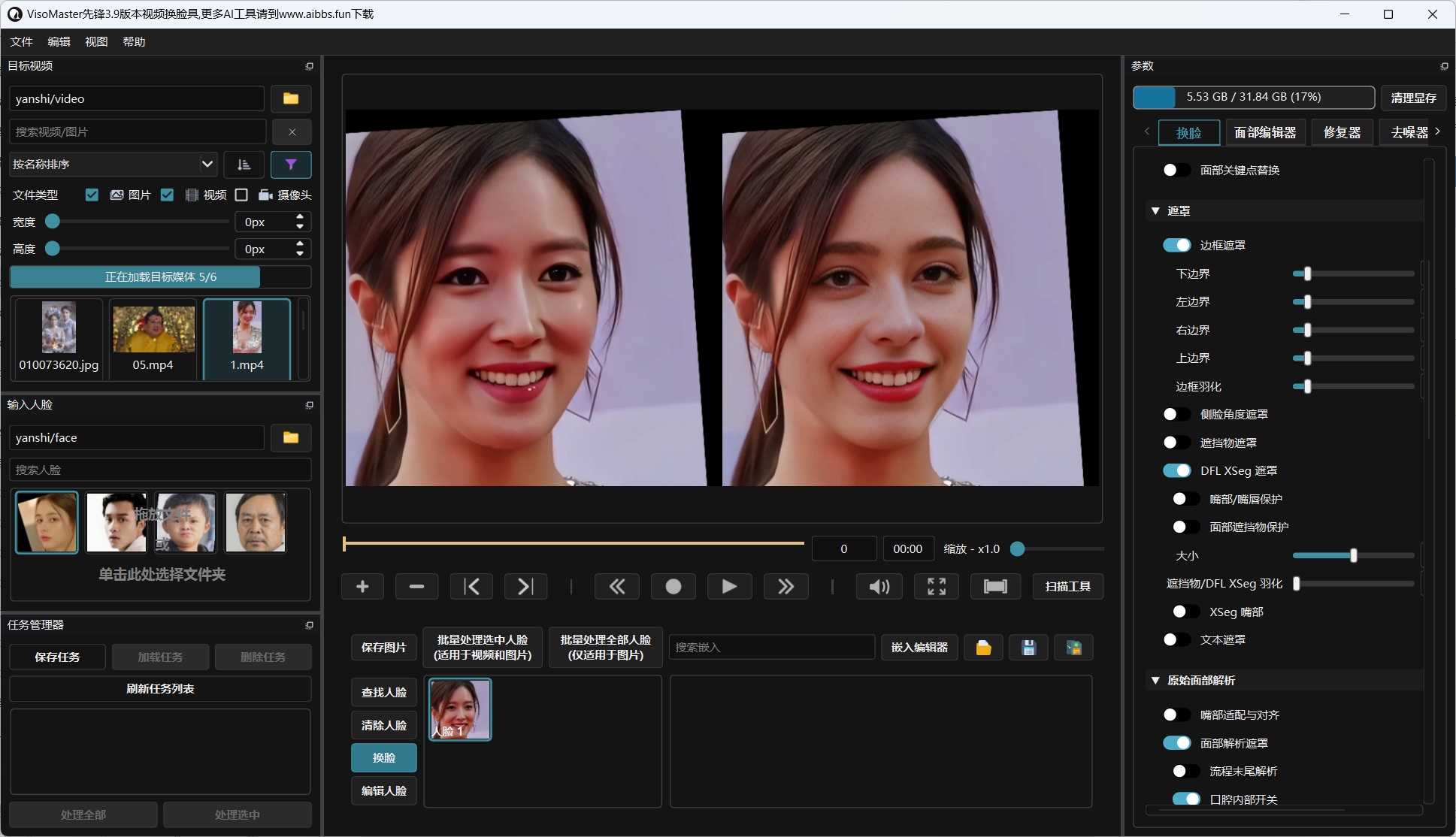Enable 面部关键点替换 toggle
This screenshot has width=1456, height=837.
1176,170
